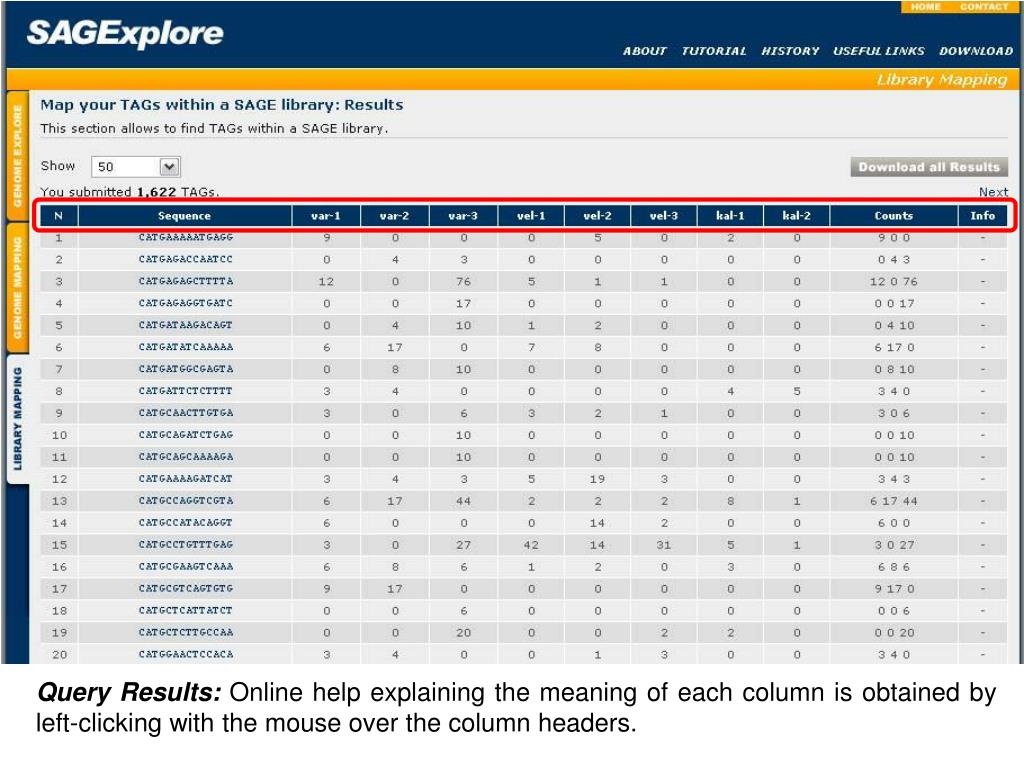The height and width of the screenshot is (768, 1024).
Task: Click the HOME button at top
Action: (x=925, y=7)
